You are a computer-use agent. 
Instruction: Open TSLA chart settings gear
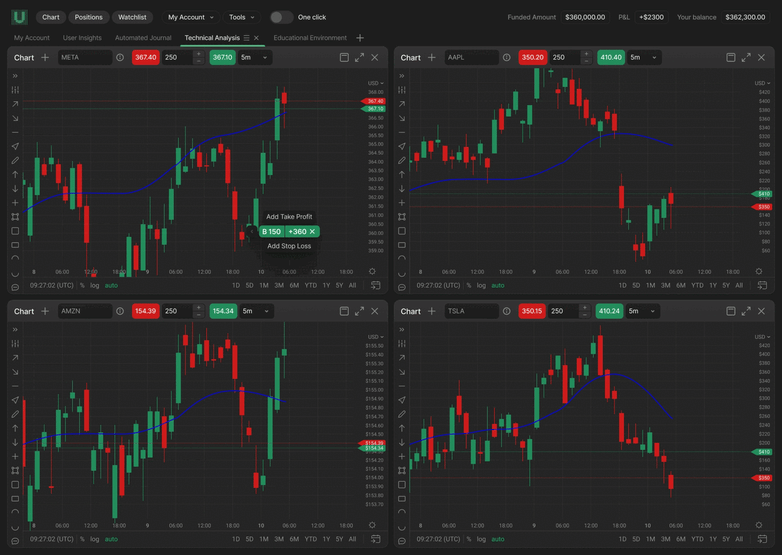[x=759, y=525]
